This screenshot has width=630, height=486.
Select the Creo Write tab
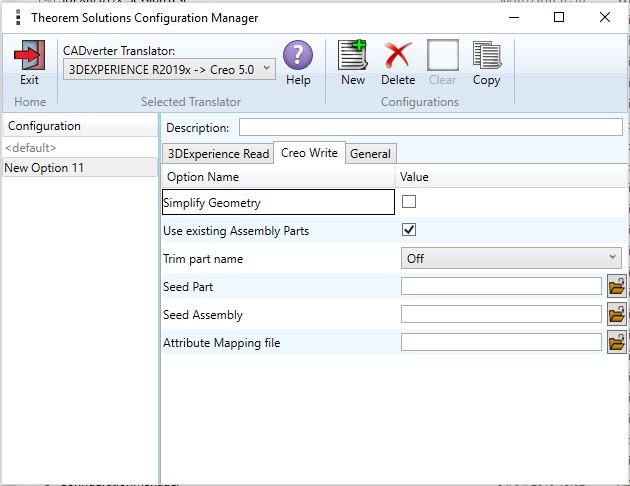tap(309, 153)
